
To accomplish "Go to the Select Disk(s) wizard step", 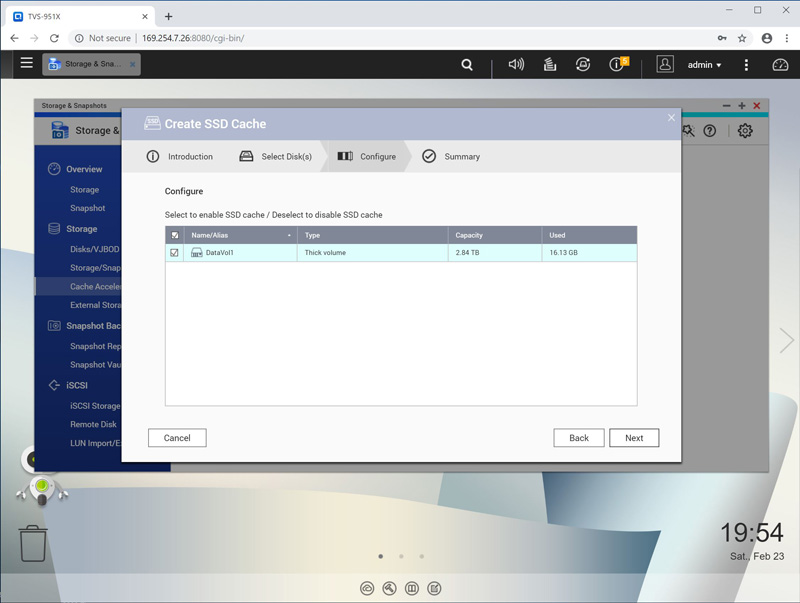I will (x=276, y=157).
